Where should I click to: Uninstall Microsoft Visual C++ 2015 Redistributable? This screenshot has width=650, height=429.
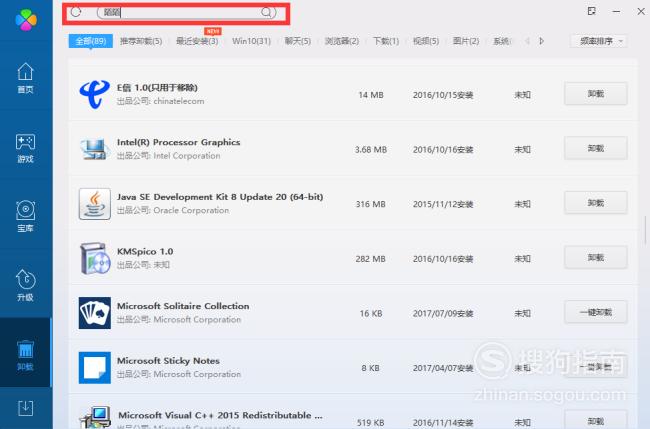tap(596, 420)
